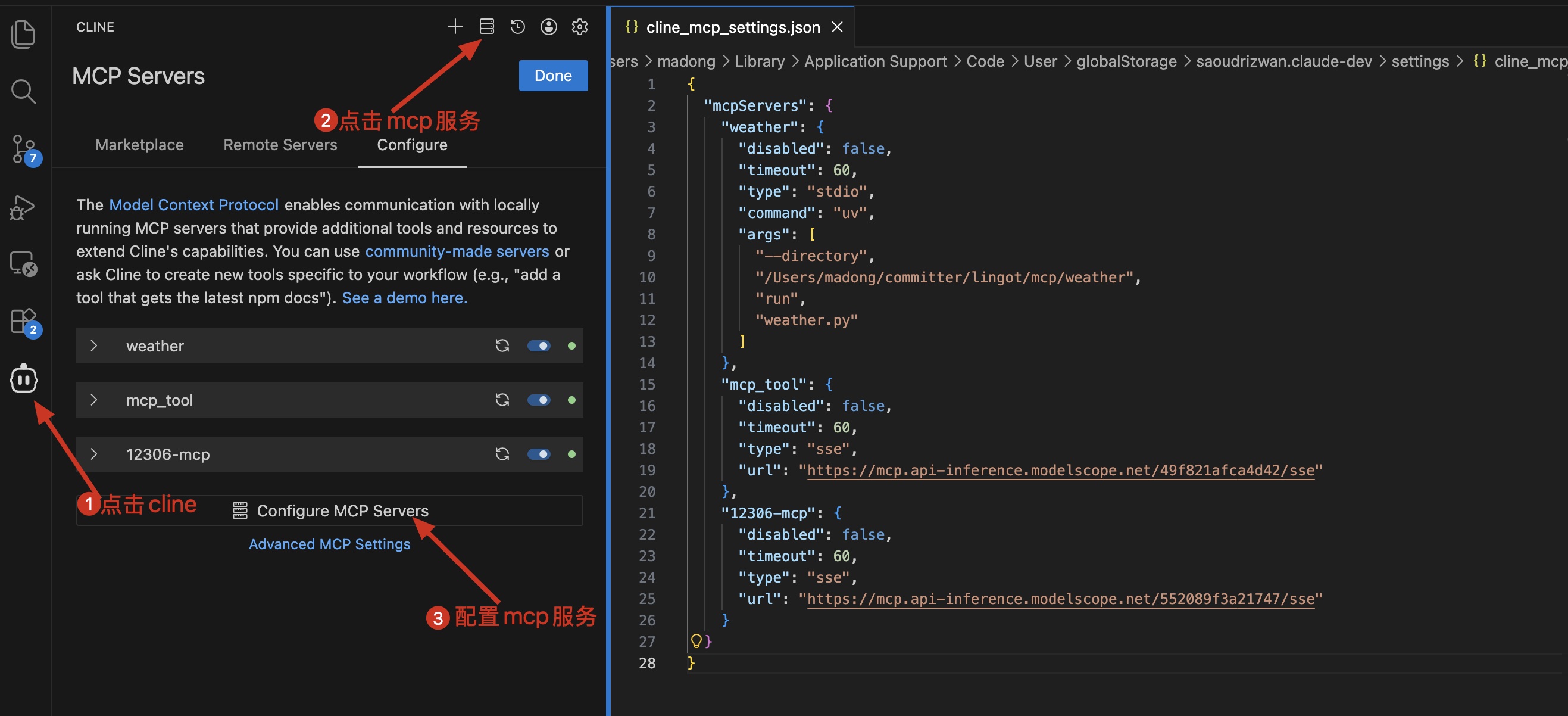
Task: Start new Cline task with plus icon
Action: click(x=455, y=26)
